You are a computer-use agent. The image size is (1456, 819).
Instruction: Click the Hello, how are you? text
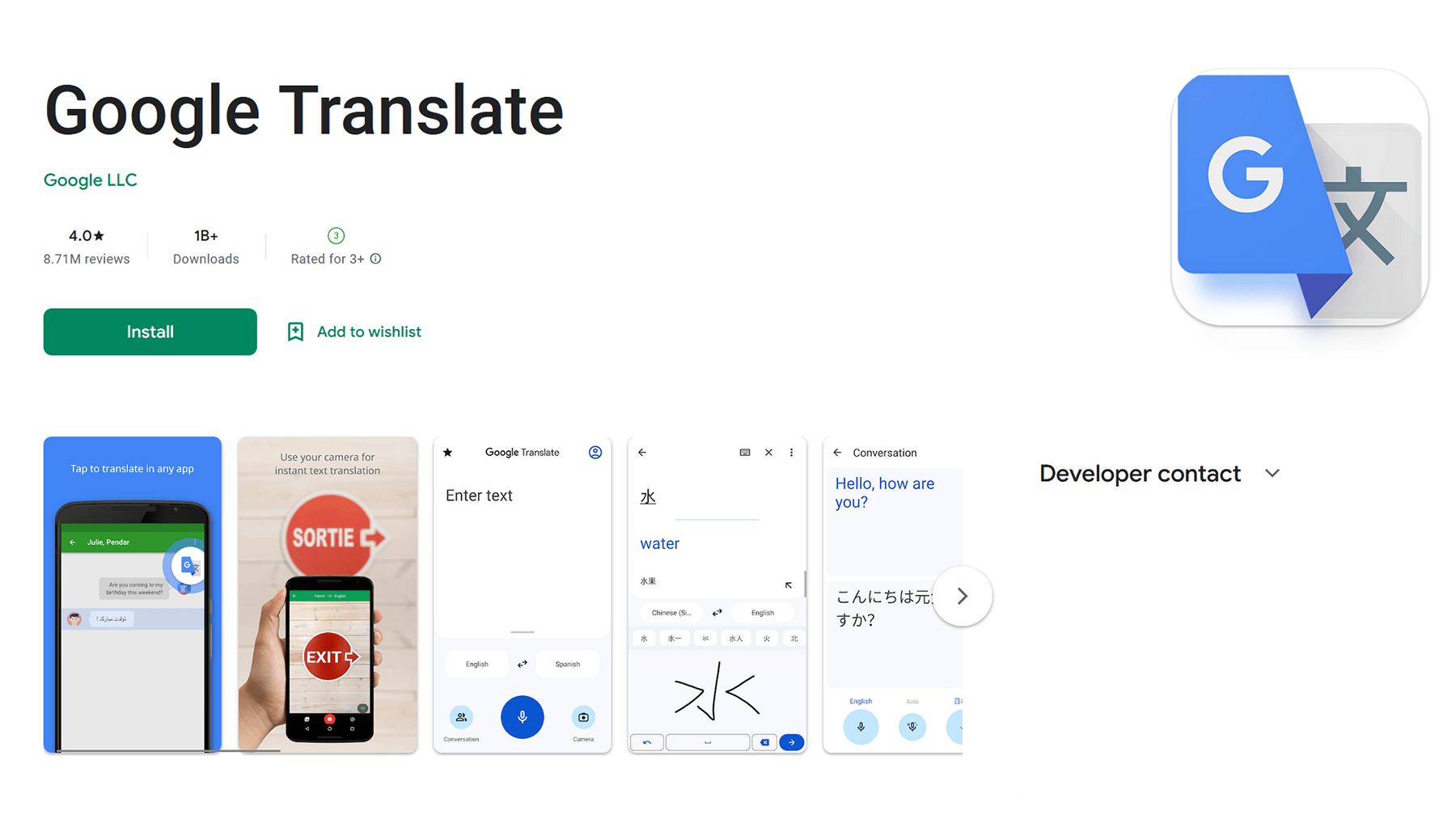[x=885, y=492]
